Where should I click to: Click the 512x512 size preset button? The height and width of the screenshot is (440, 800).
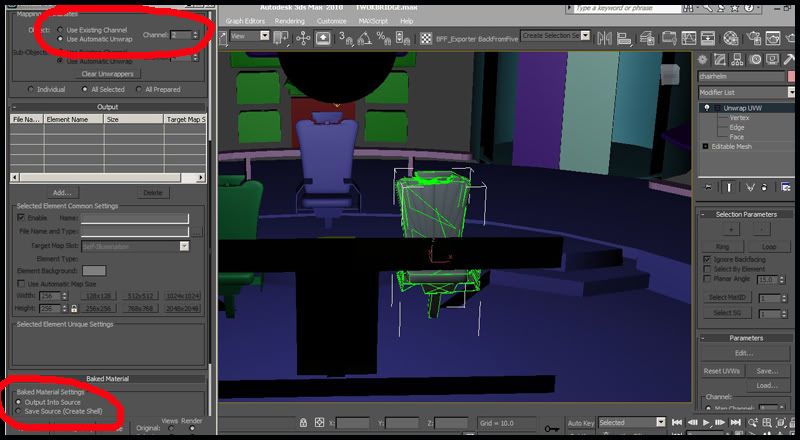coord(140,296)
